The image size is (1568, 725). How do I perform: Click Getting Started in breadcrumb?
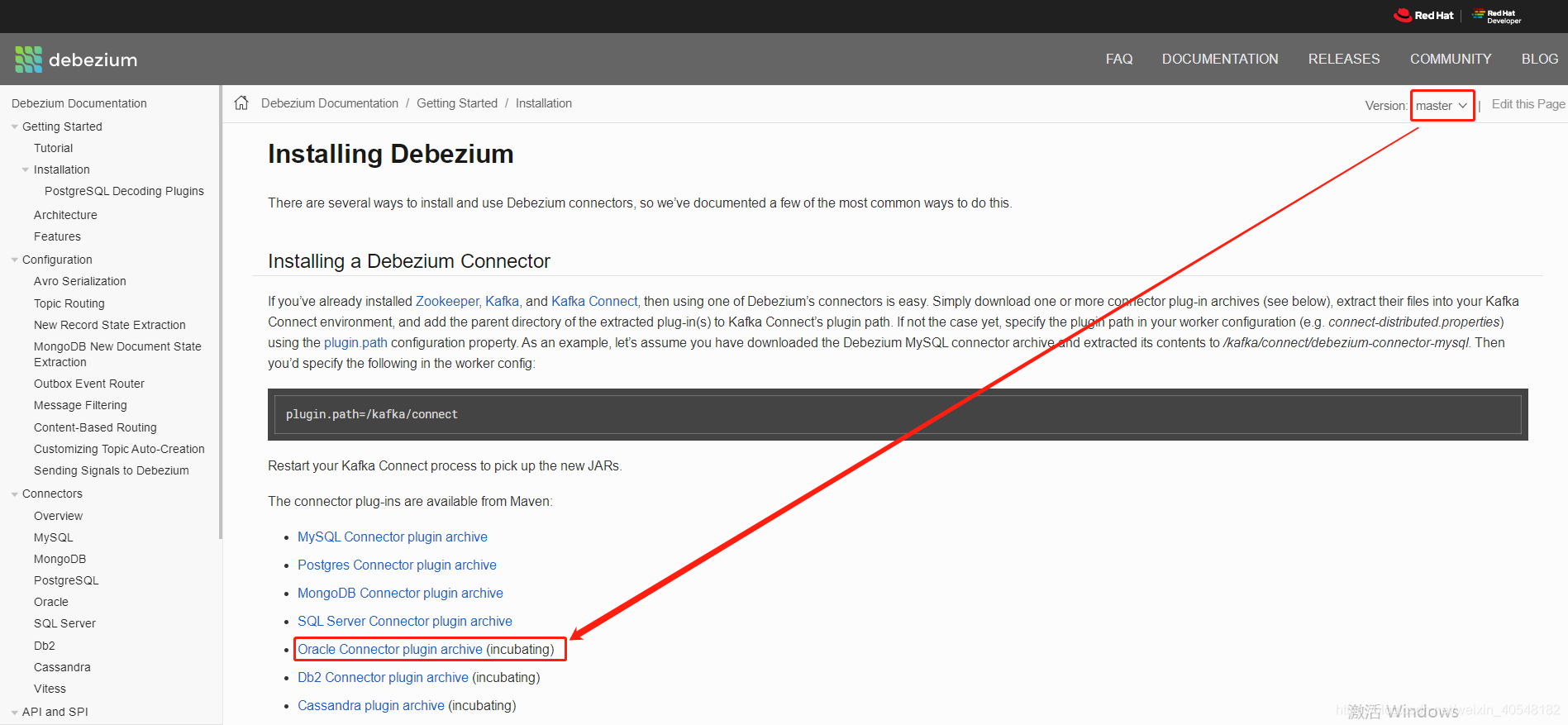(x=457, y=103)
